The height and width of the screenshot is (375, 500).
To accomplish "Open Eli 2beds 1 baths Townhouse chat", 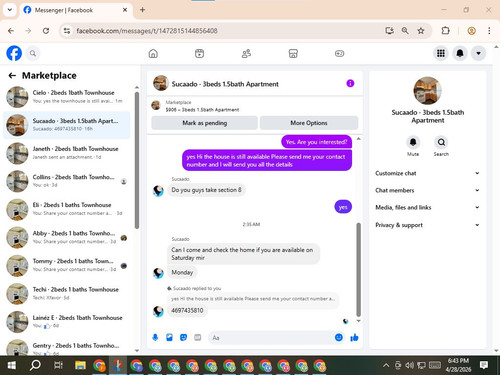I will 67,209.
